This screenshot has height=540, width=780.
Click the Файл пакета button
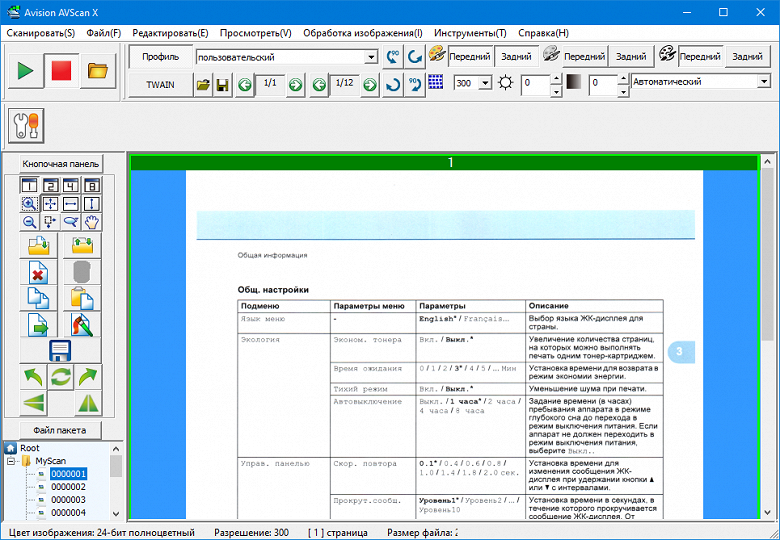point(60,430)
